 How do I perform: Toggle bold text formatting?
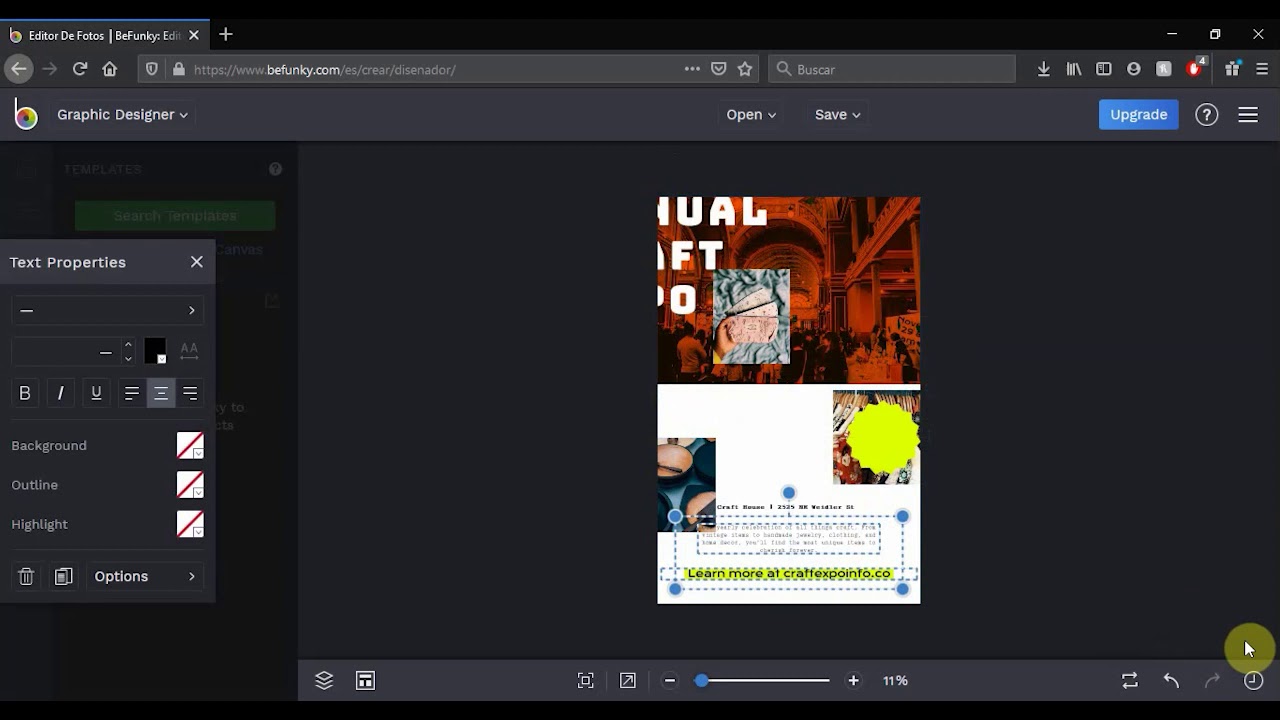[25, 393]
